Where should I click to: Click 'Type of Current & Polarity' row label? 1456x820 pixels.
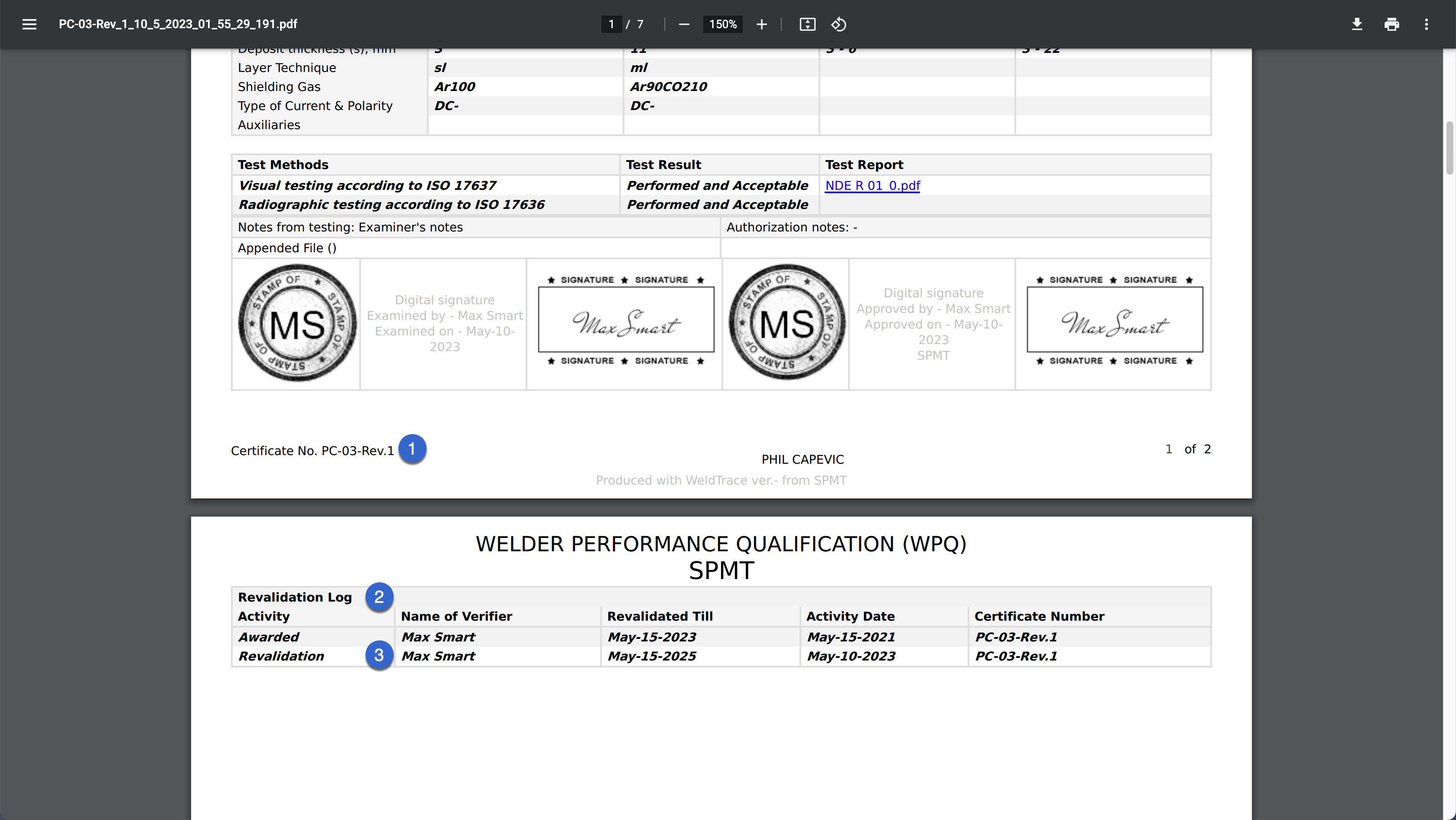pos(315,106)
